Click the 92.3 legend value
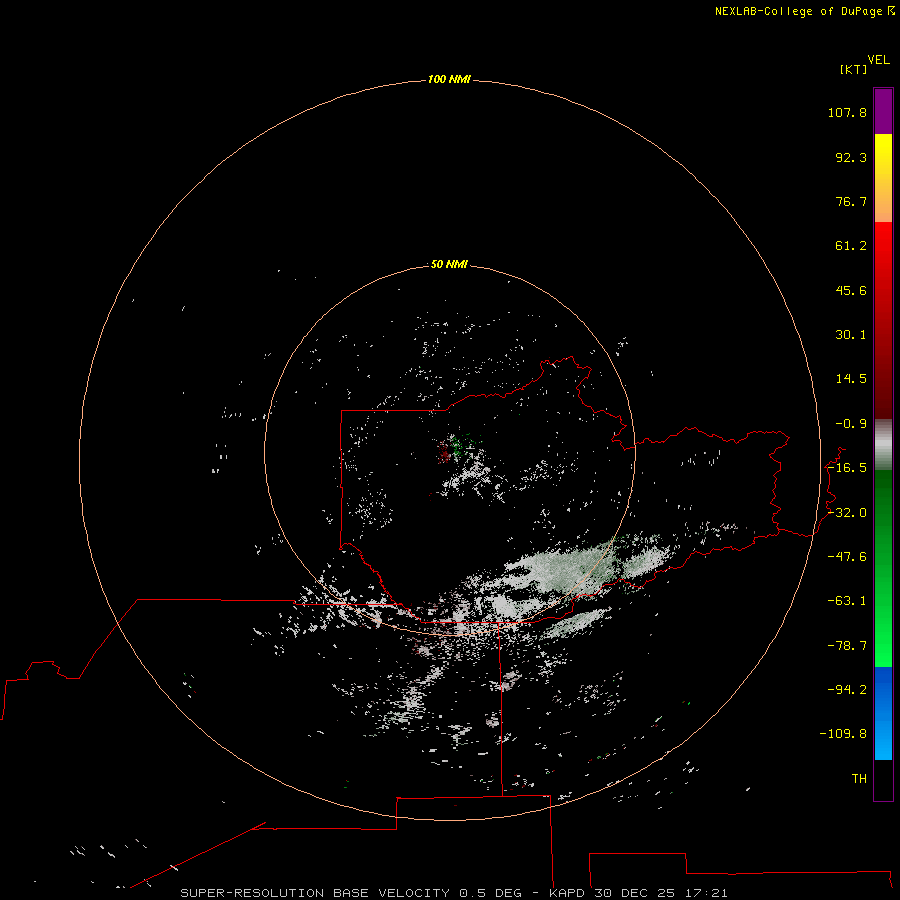Image resolution: width=900 pixels, height=900 pixels. coord(851,157)
